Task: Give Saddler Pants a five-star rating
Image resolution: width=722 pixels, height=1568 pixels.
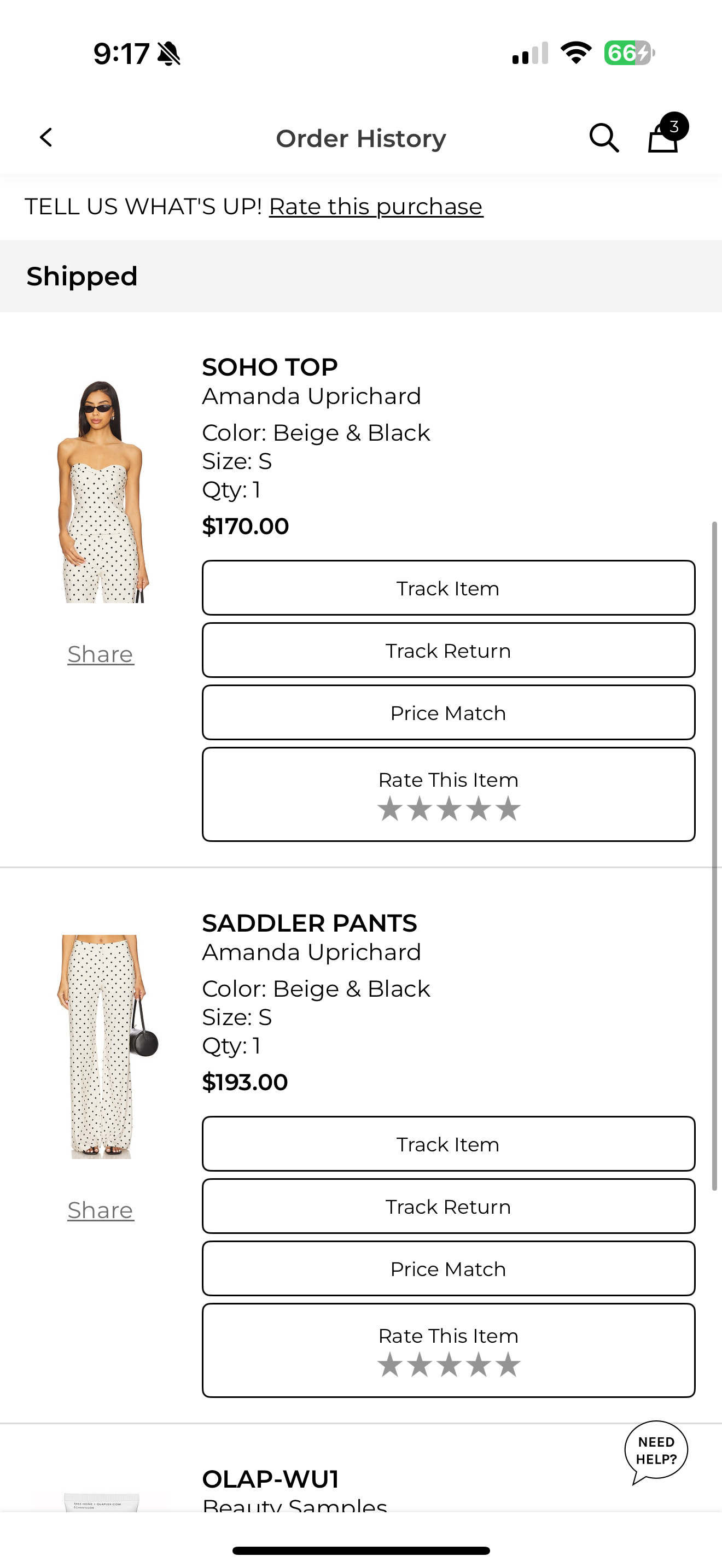Action: point(508,1365)
